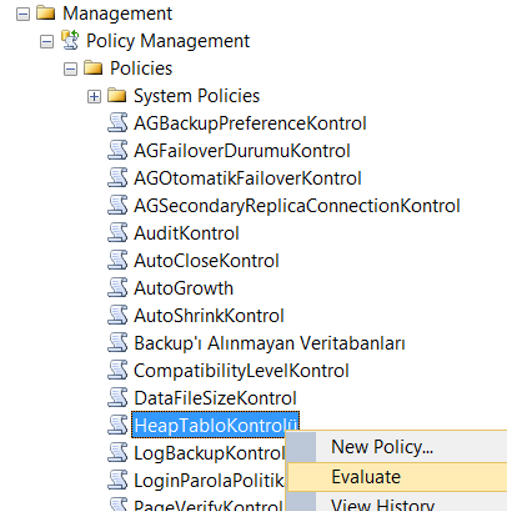Image resolution: width=507 pixels, height=511 pixels.
Task: Collapse the Policies folder
Action: click(x=70, y=69)
